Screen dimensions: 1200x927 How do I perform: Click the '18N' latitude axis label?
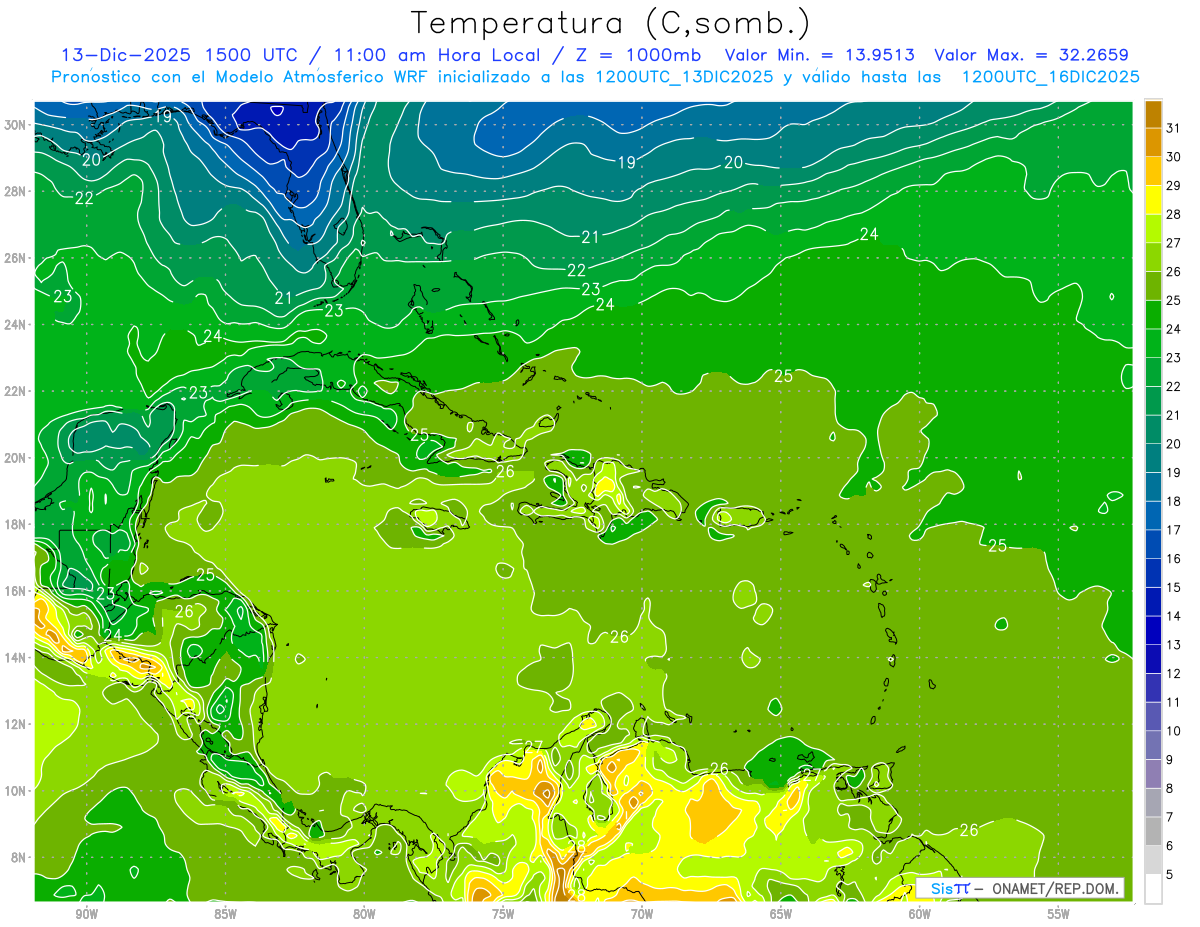click(16, 524)
